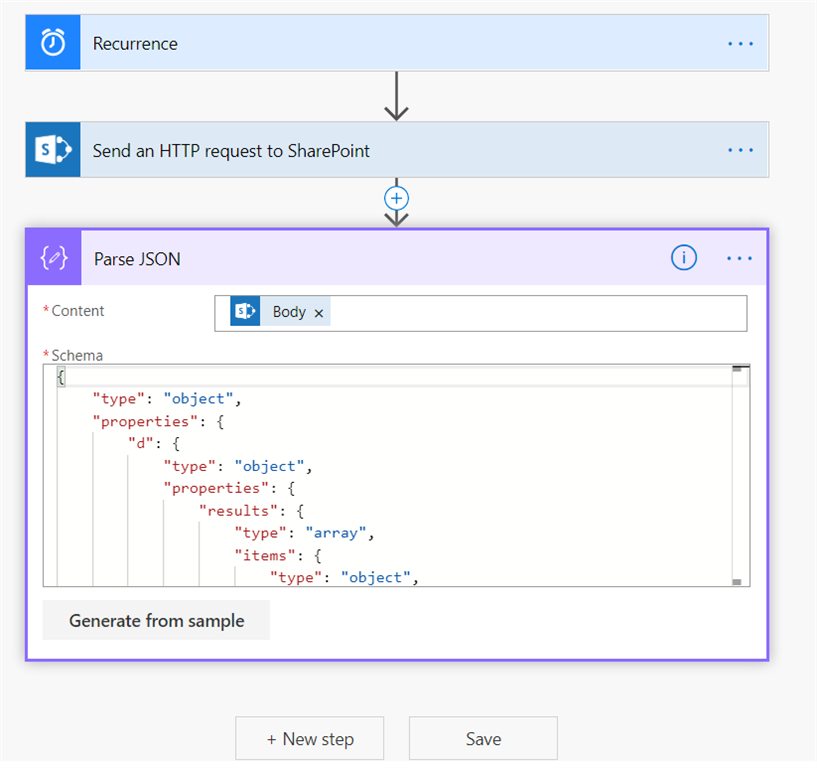Click the Parse JSON info icon
Image resolution: width=817 pixels, height=768 pixels.
pyautogui.click(x=684, y=258)
